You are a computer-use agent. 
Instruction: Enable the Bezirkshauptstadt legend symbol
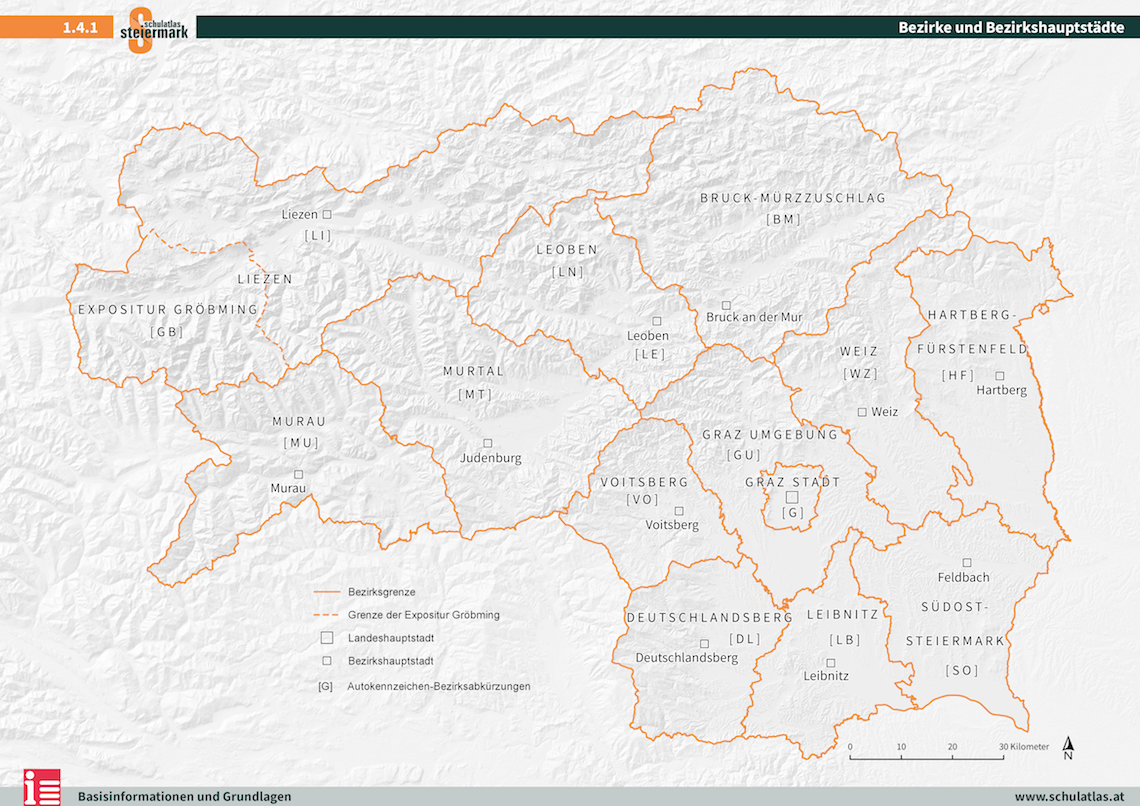click(325, 660)
